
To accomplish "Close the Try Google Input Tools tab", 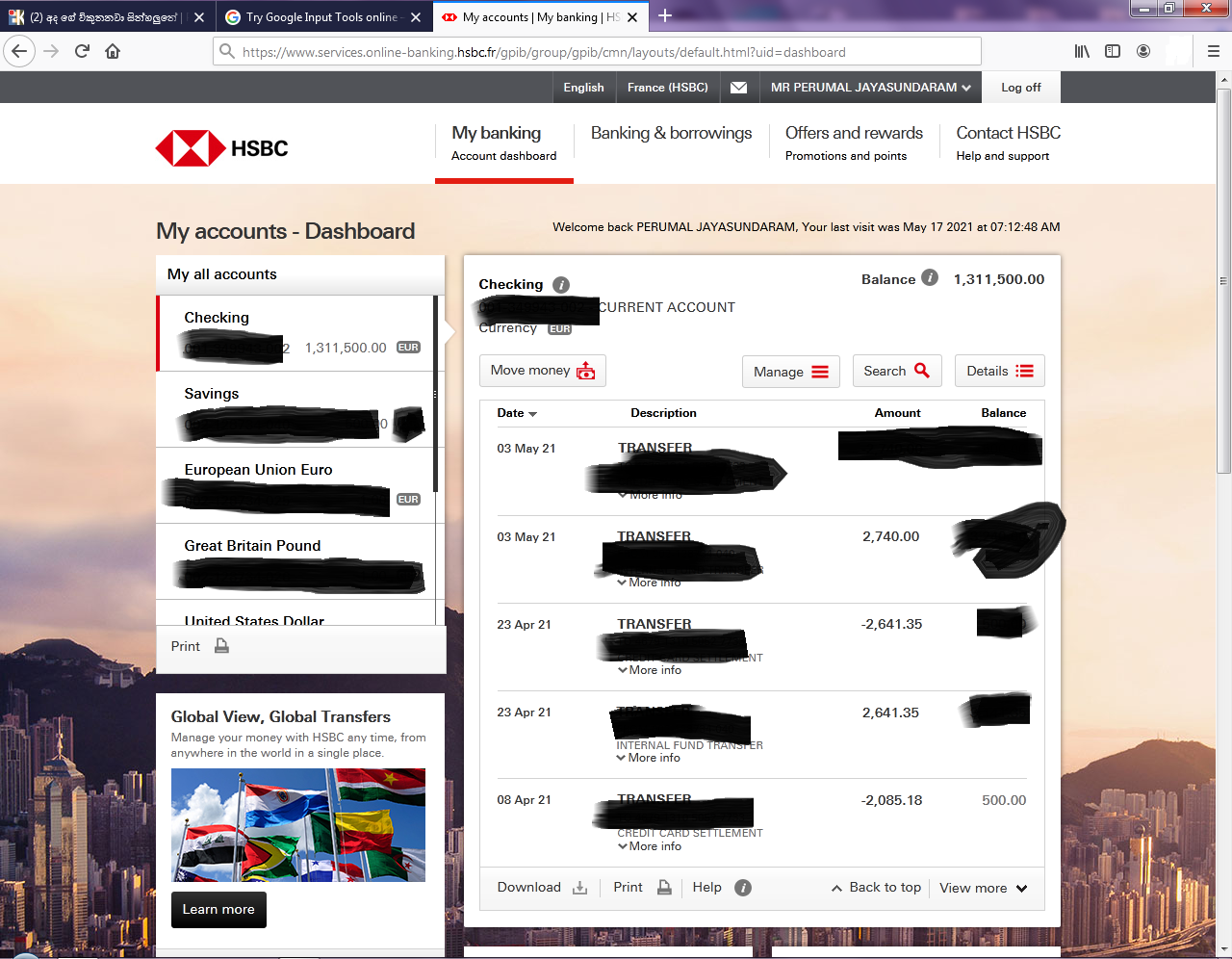I will [x=415, y=17].
